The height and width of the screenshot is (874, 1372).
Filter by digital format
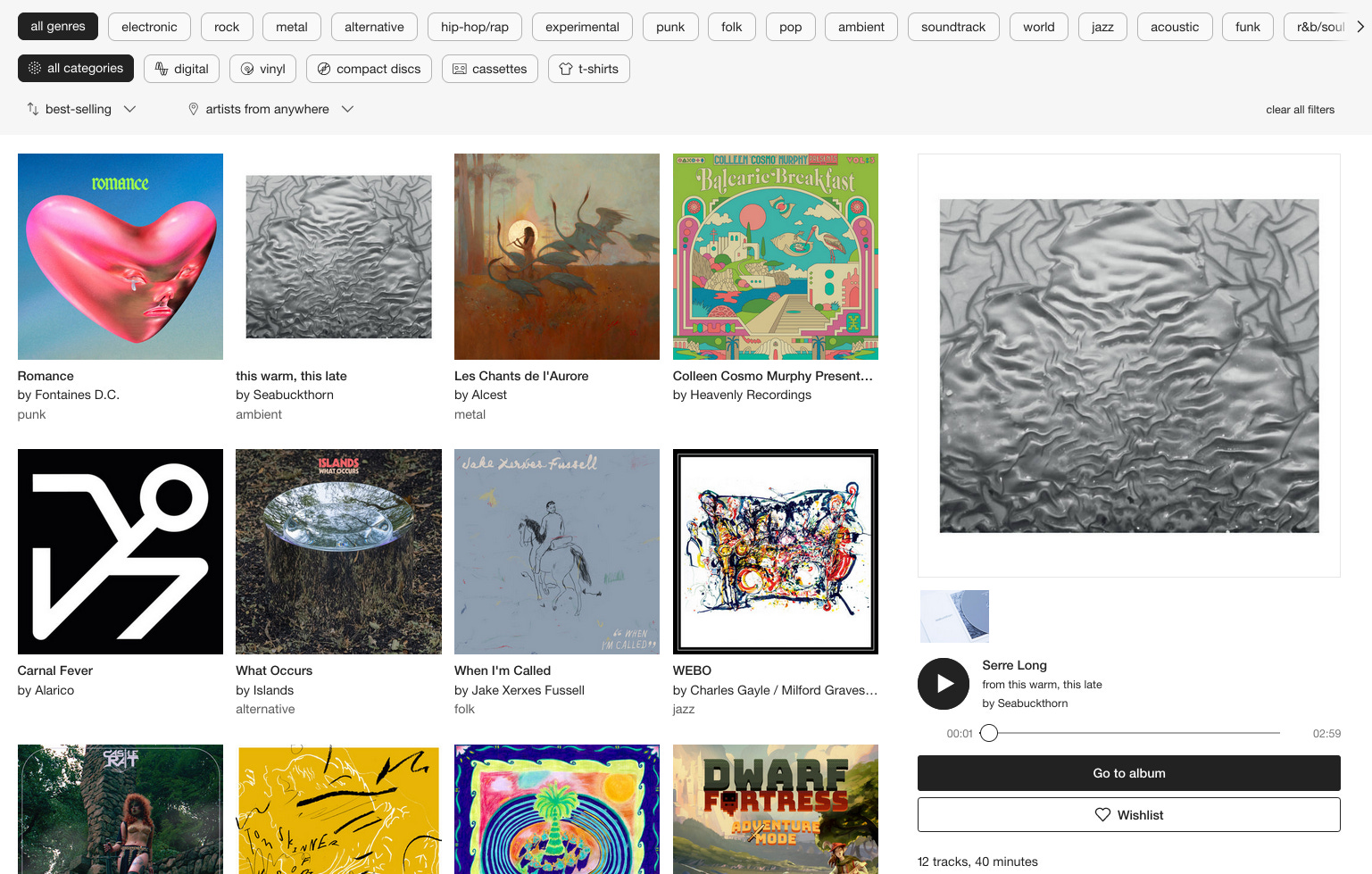pyautogui.click(x=181, y=69)
